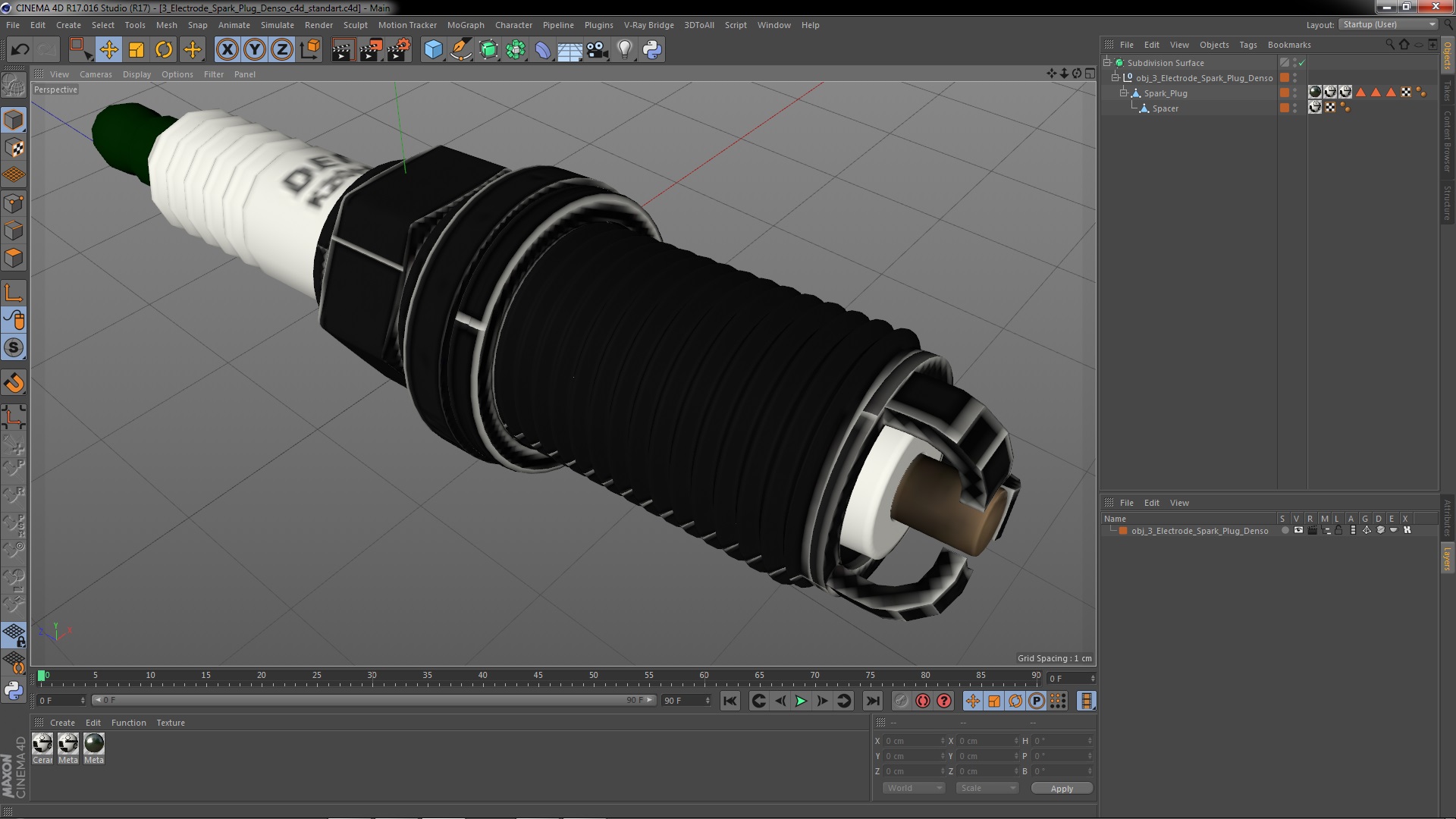Open the Array modeling objects icon
Image resolution: width=1456 pixels, height=819 pixels.
(x=516, y=50)
